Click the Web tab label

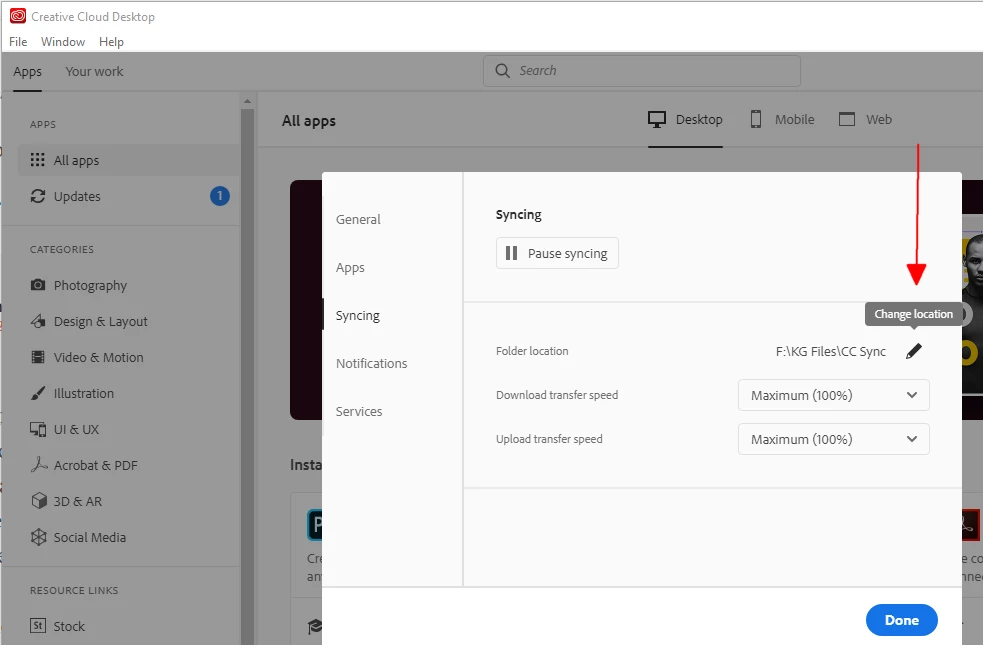point(879,120)
